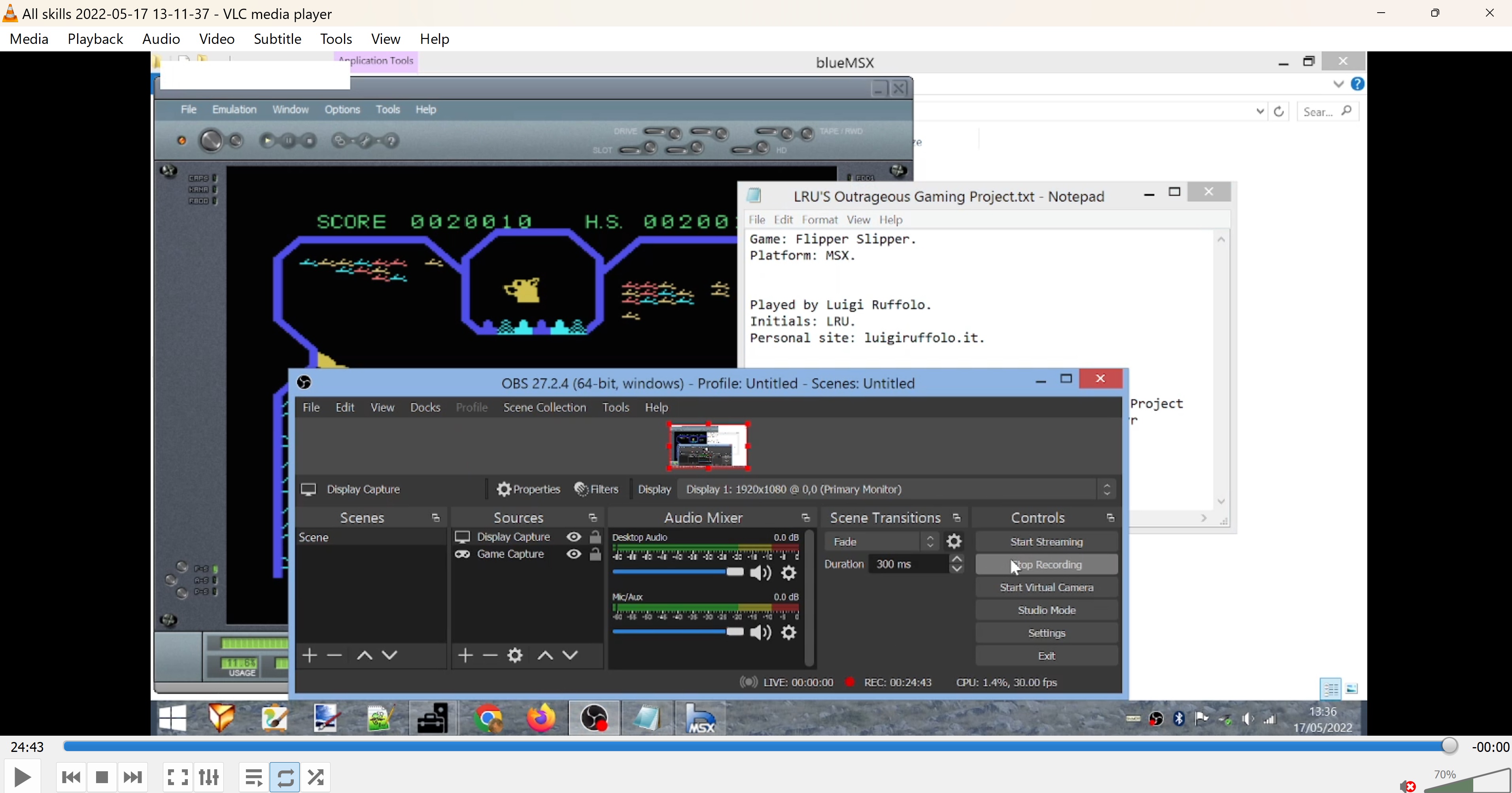Open extended settings (equalizer sliders icon)

click(x=209, y=777)
